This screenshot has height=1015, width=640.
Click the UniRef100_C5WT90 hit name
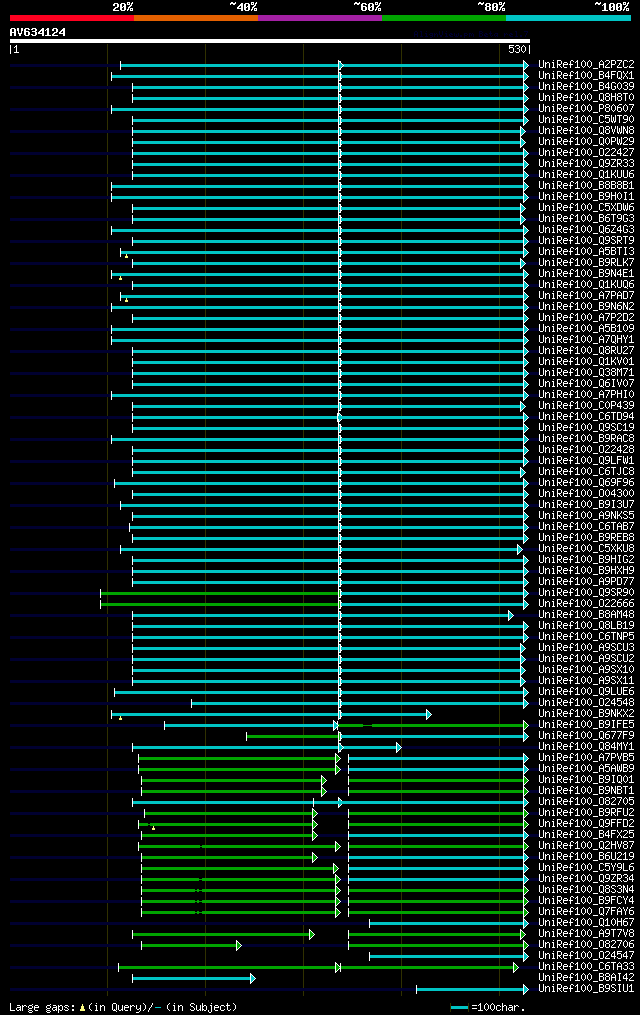point(586,120)
